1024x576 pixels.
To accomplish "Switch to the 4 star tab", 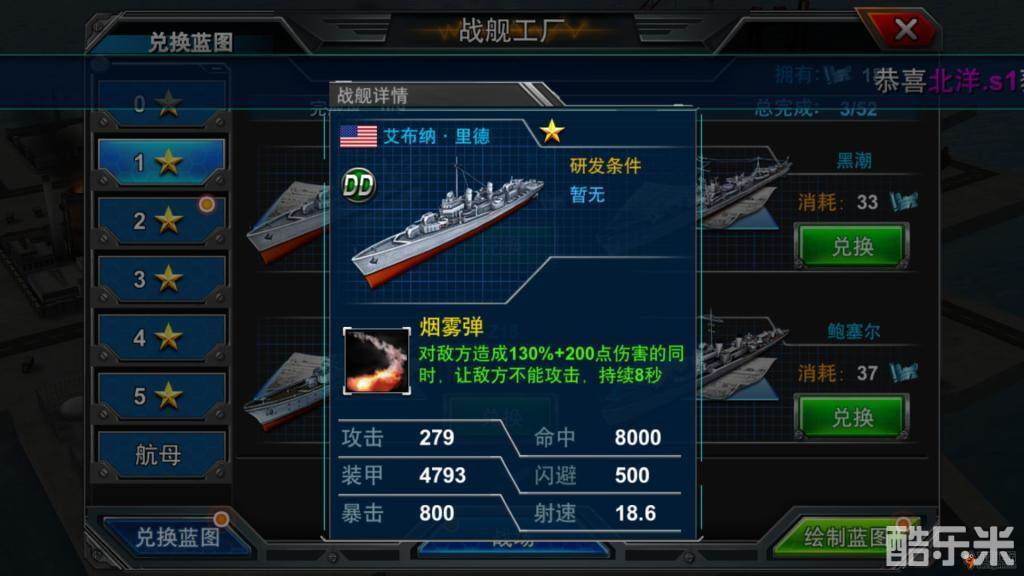I will (x=162, y=338).
